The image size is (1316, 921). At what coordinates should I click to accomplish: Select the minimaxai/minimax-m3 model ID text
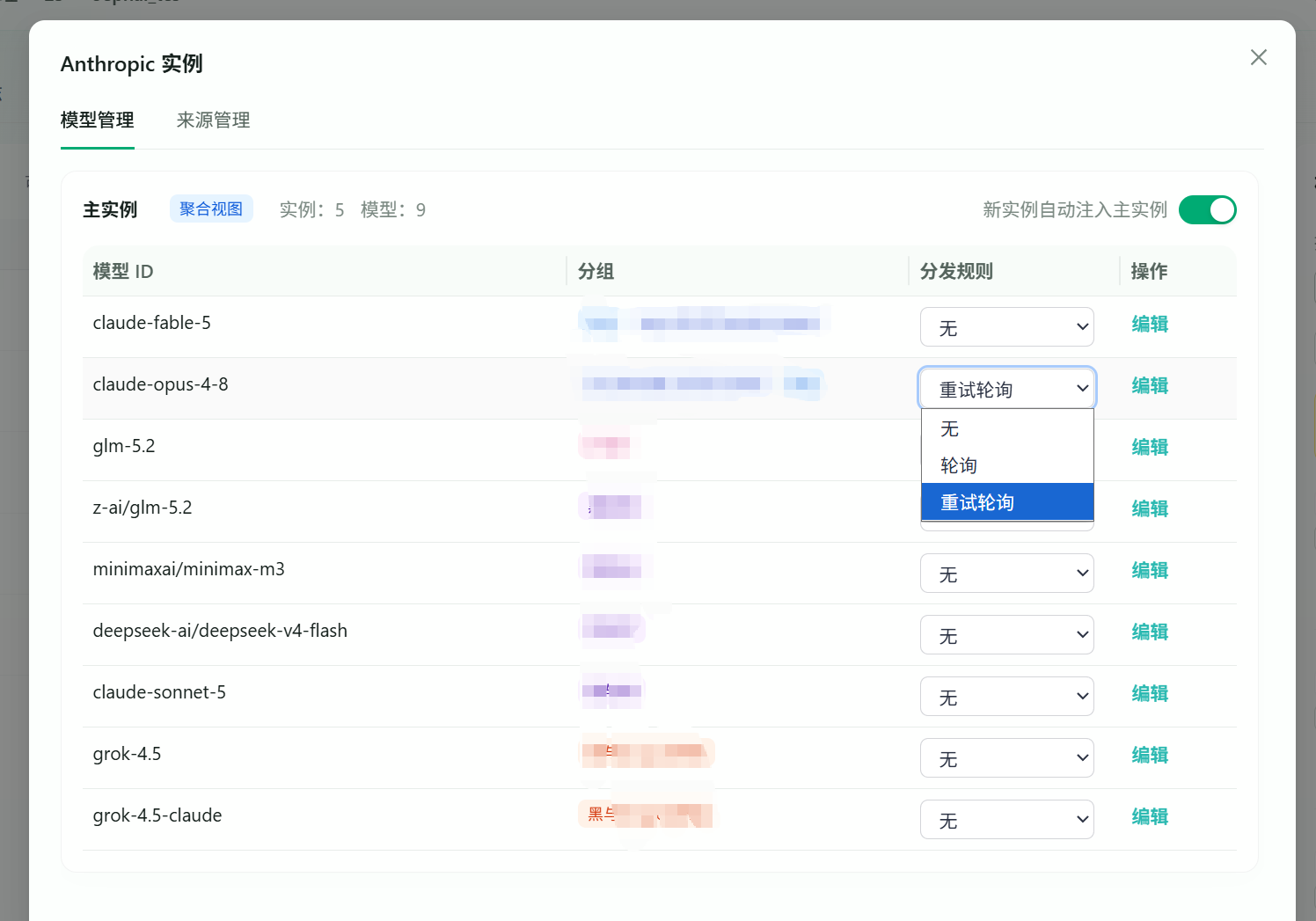[x=189, y=569]
